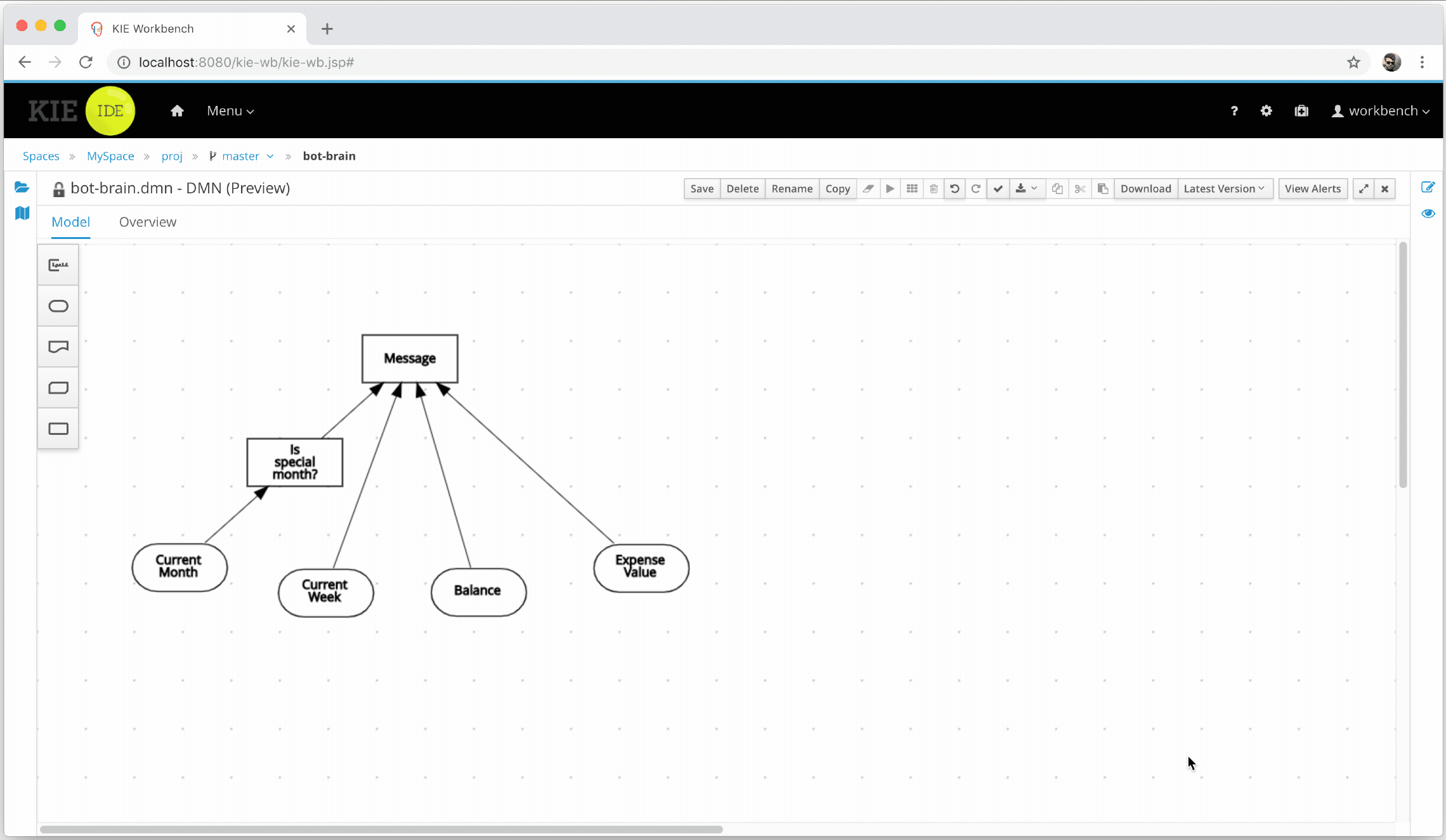This screenshot has height=840, width=1446.
Task: Click the bot-brain breadcrumb text
Action: click(329, 156)
